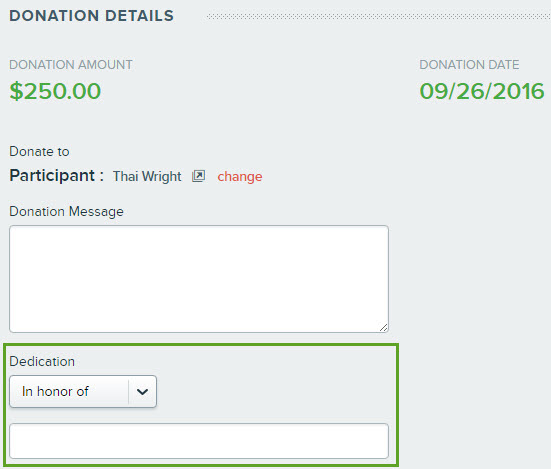This screenshot has width=551, height=469.
Task: Click the chevron arrow on dedication dropdown
Action: tap(142, 392)
